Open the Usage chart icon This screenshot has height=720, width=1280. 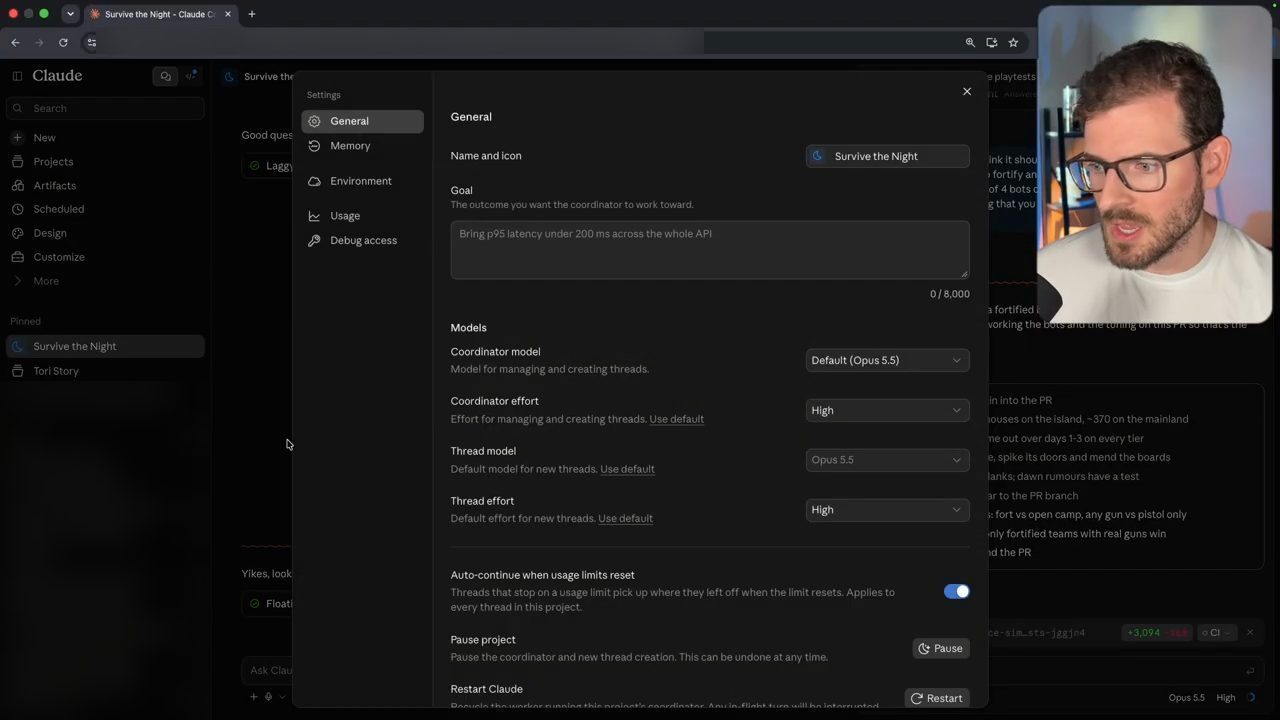pyautogui.click(x=314, y=216)
